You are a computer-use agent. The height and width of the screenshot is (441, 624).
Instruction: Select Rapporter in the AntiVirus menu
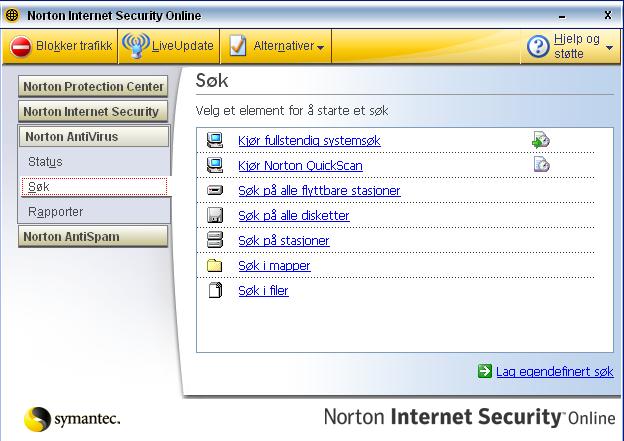pyautogui.click(x=56, y=212)
